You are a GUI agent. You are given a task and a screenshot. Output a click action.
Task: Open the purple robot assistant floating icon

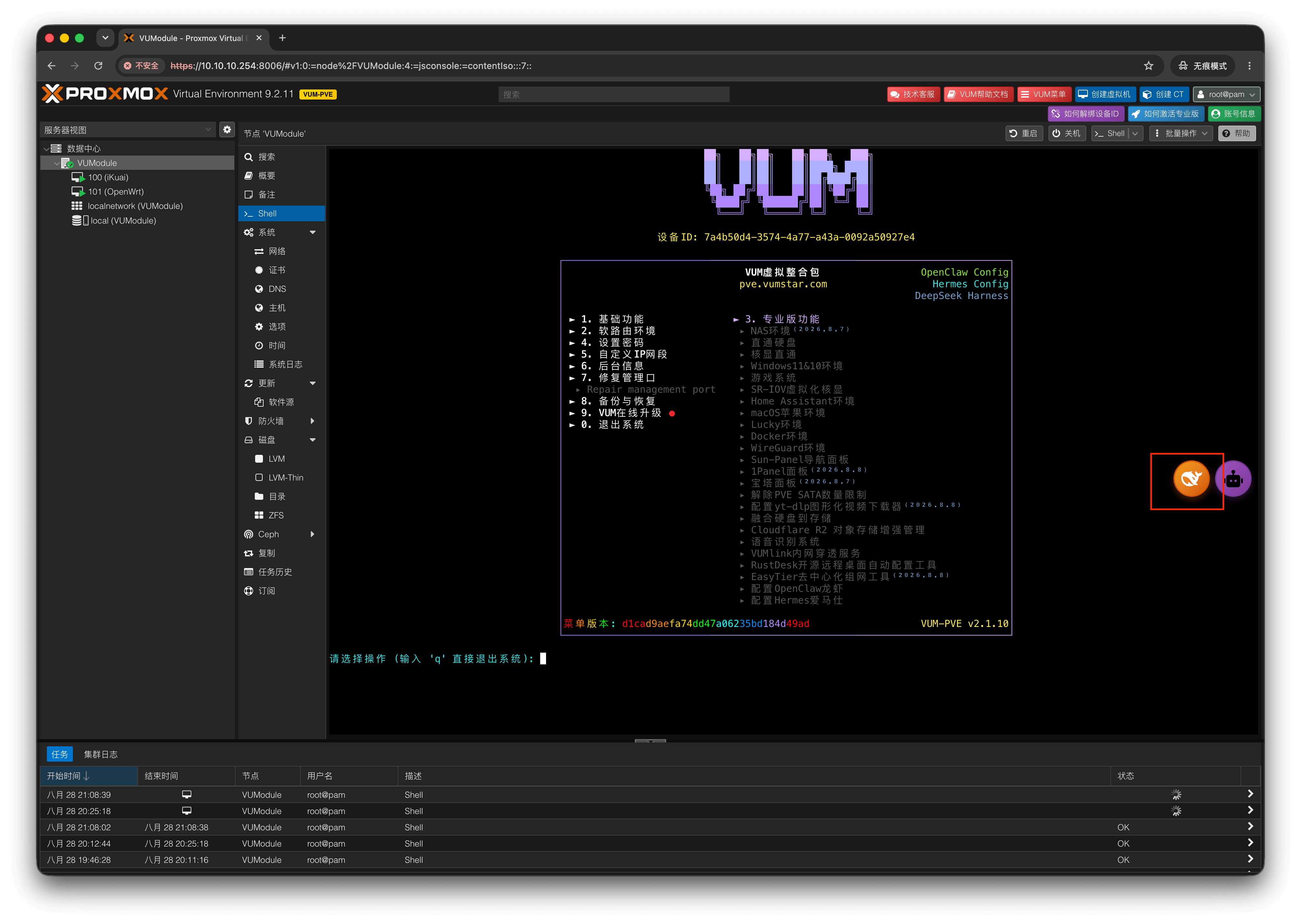1233,479
